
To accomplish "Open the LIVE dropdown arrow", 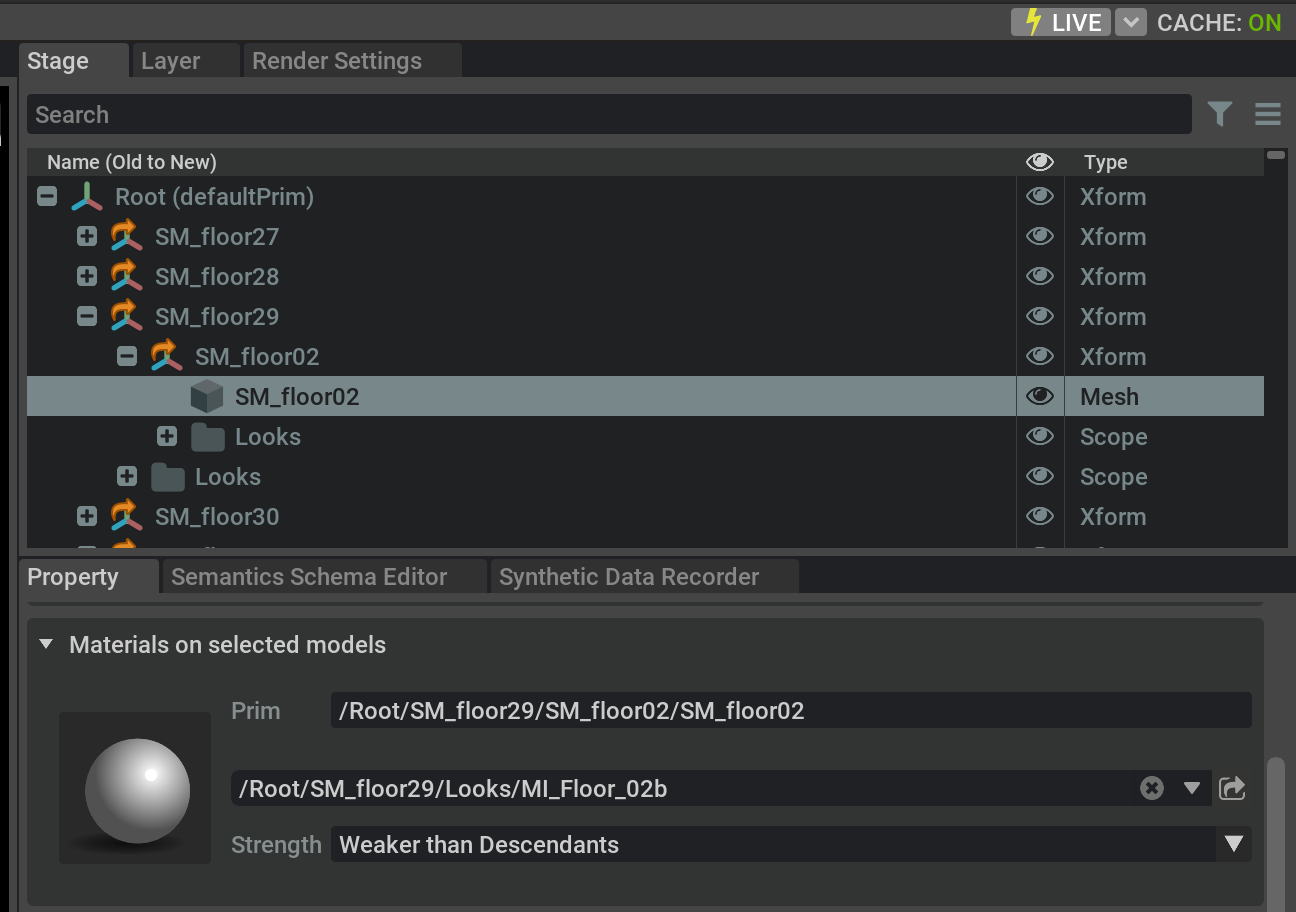I will pyautogui.click(x=1130, y=22).
